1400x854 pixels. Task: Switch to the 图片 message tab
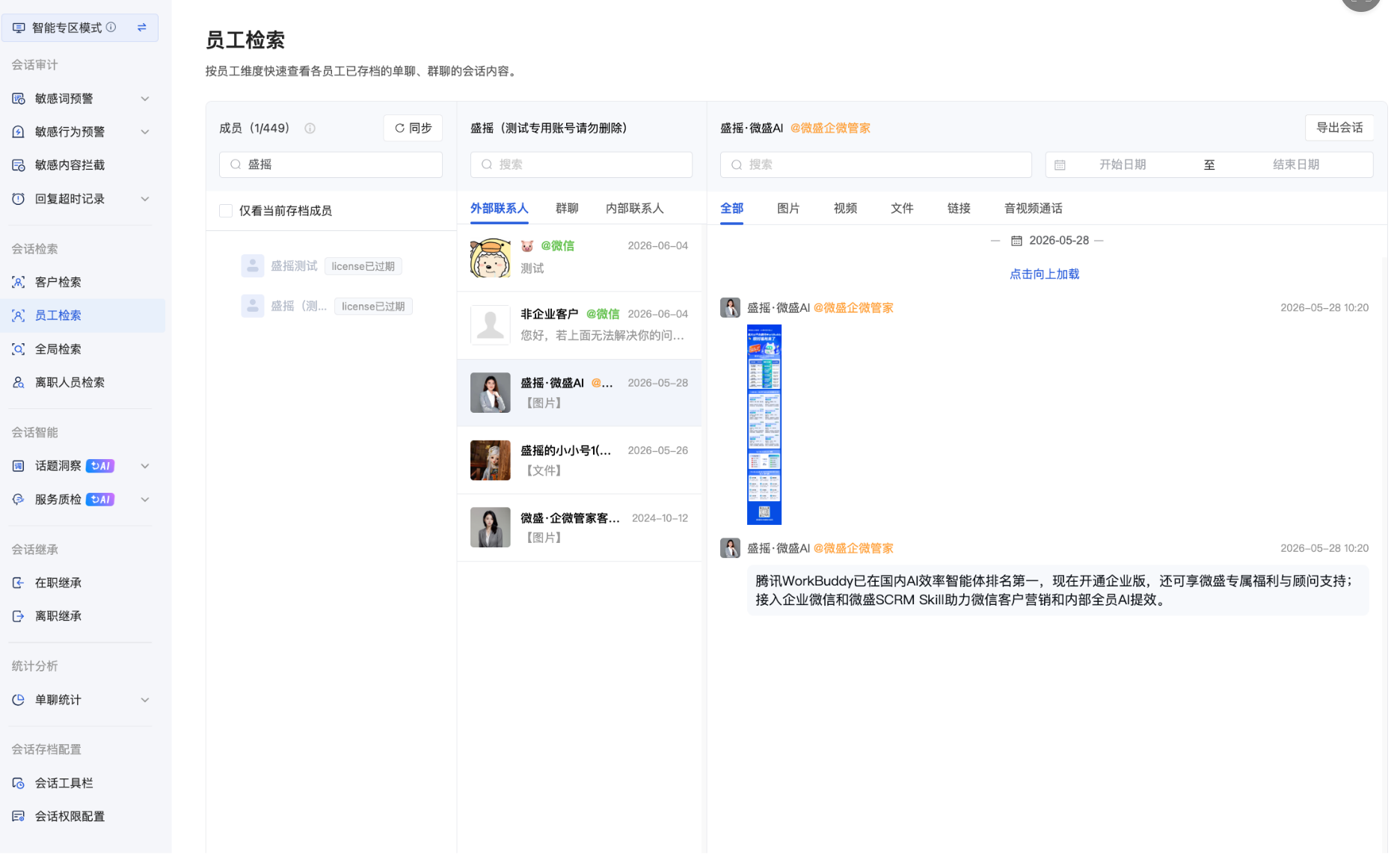[x=788, y=209]
